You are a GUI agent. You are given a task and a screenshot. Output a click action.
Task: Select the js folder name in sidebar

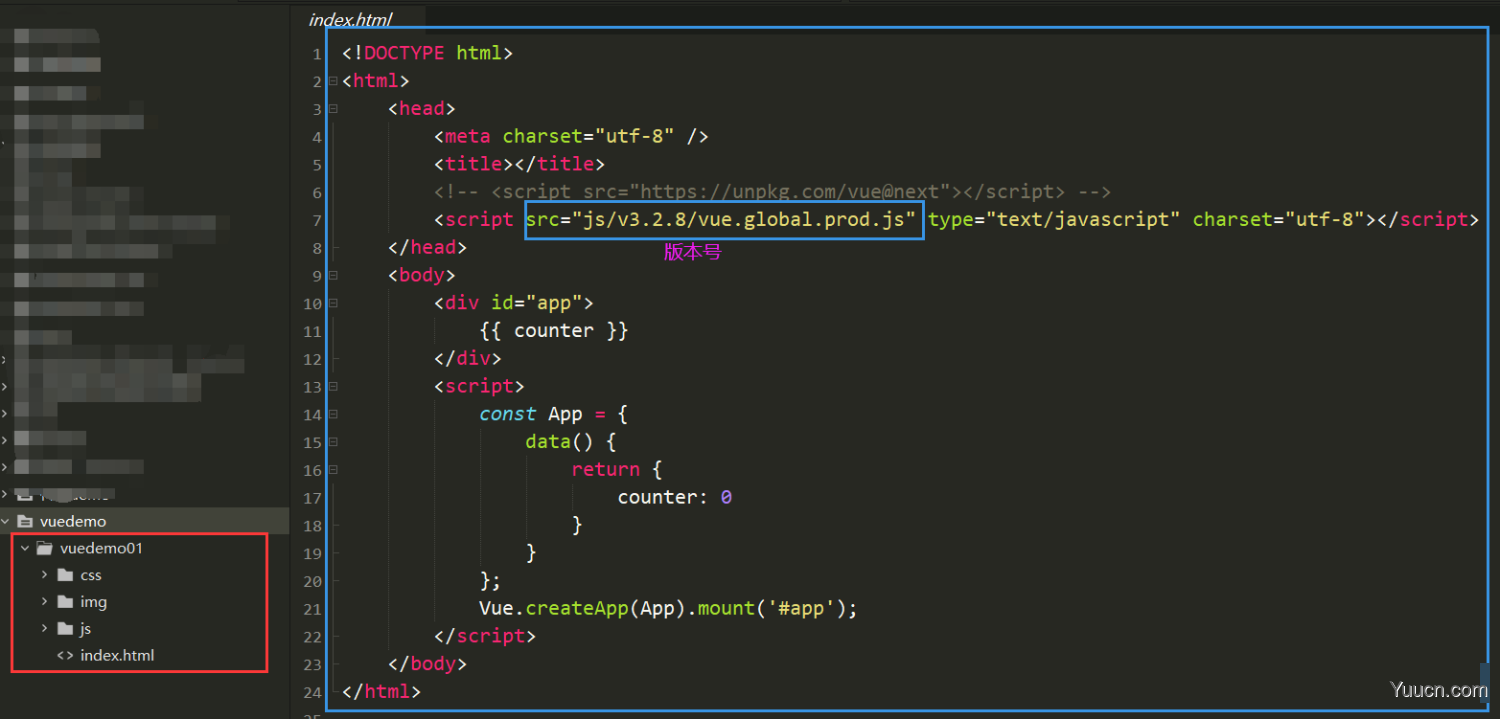86,629
